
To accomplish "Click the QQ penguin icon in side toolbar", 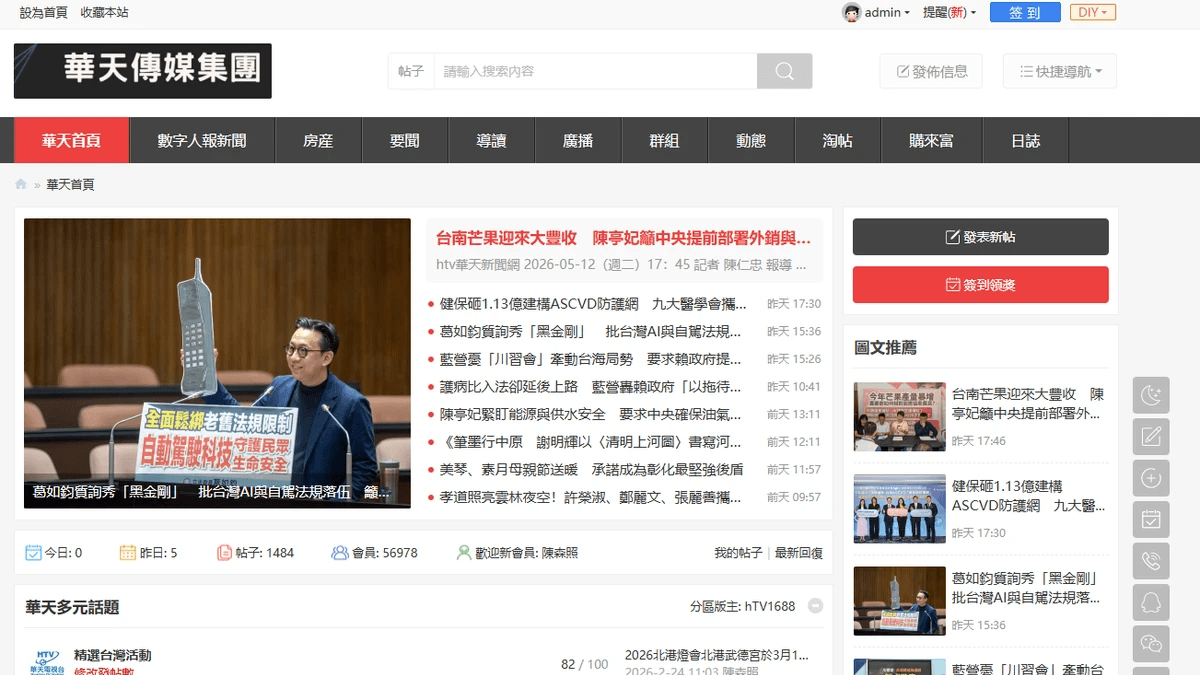I will [x=1151, y=603].
